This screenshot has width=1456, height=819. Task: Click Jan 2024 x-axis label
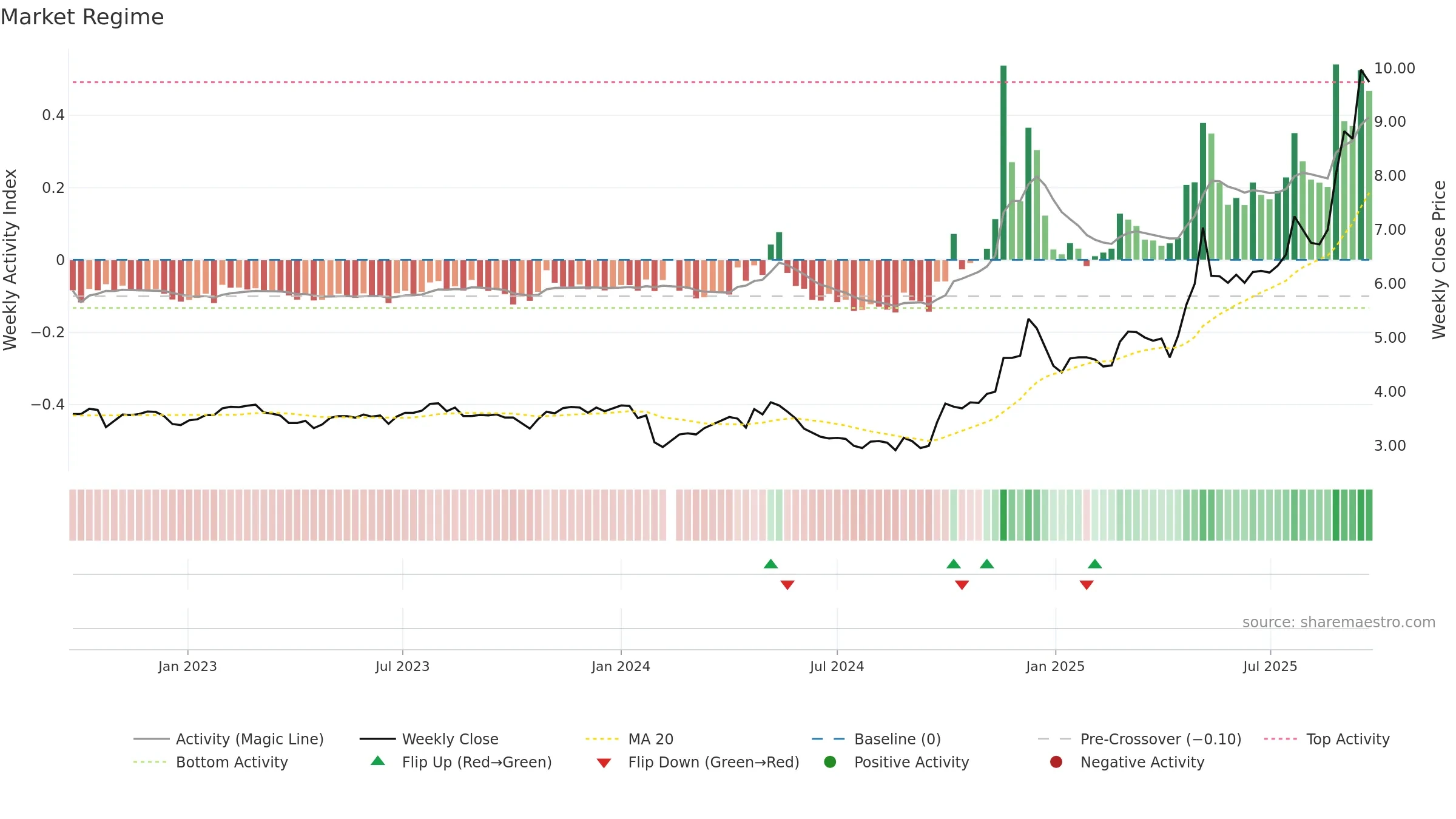pyautogui.click(x=621, y=666)
